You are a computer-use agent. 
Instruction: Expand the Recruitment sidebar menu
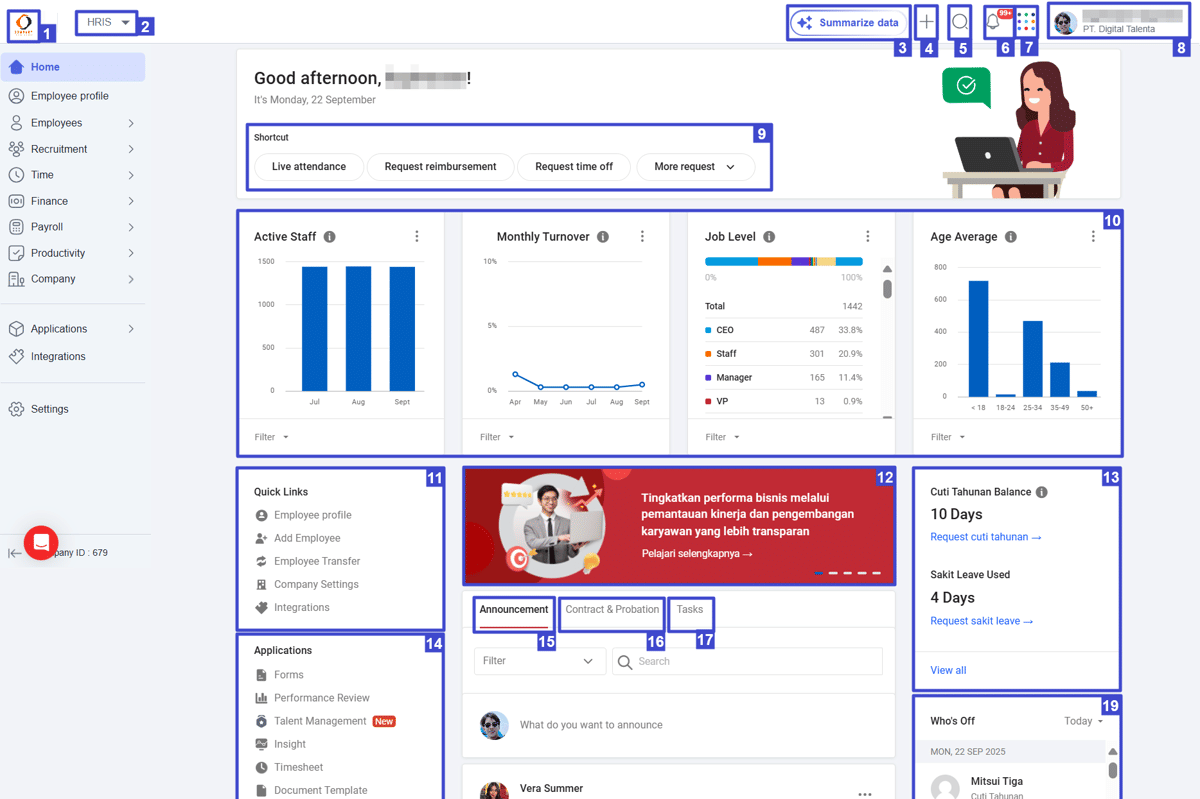(73, 149)
